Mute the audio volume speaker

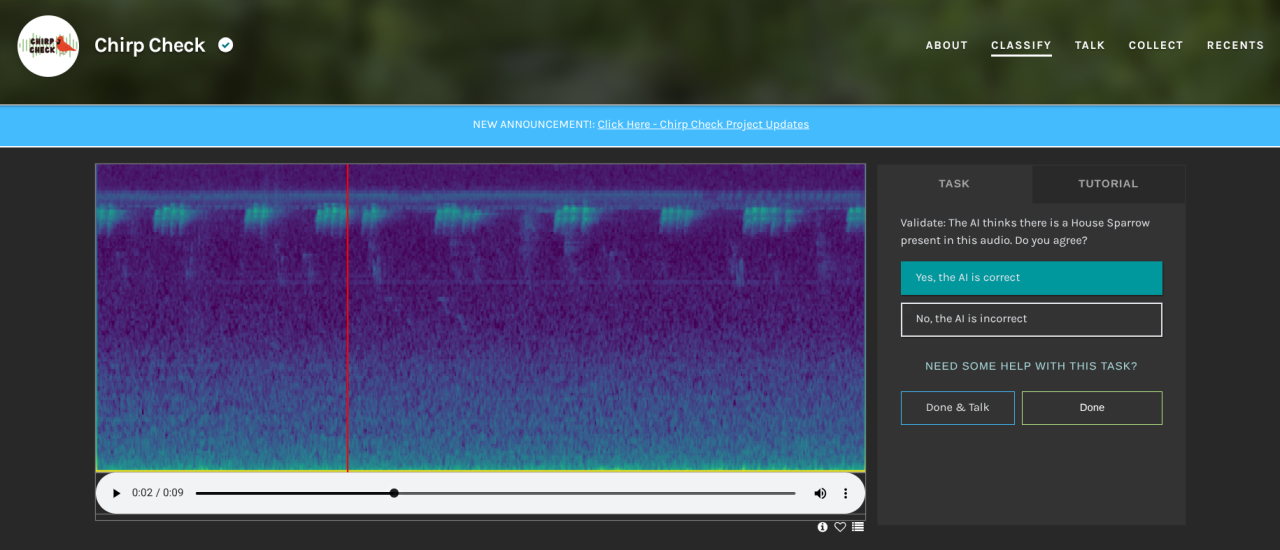click(x=820, y=493)
